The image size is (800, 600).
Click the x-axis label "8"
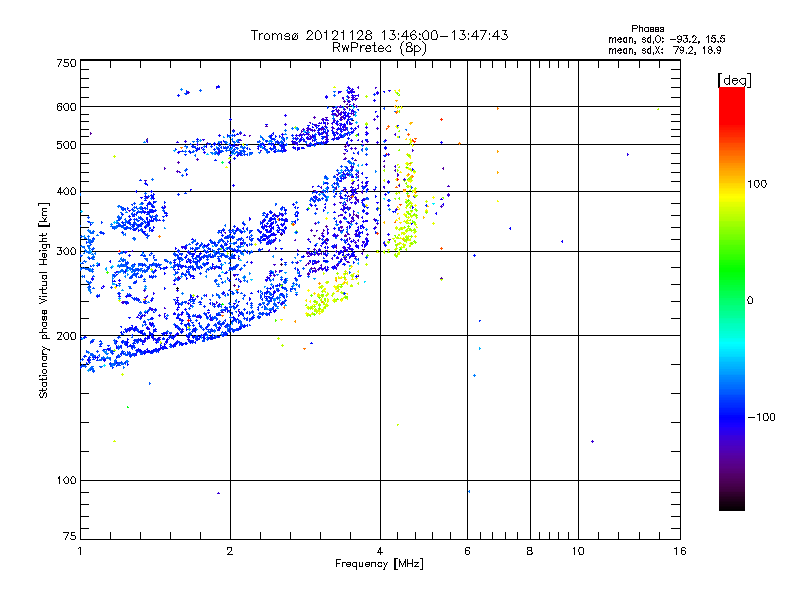pyautogui.click(x=530, y=551)
